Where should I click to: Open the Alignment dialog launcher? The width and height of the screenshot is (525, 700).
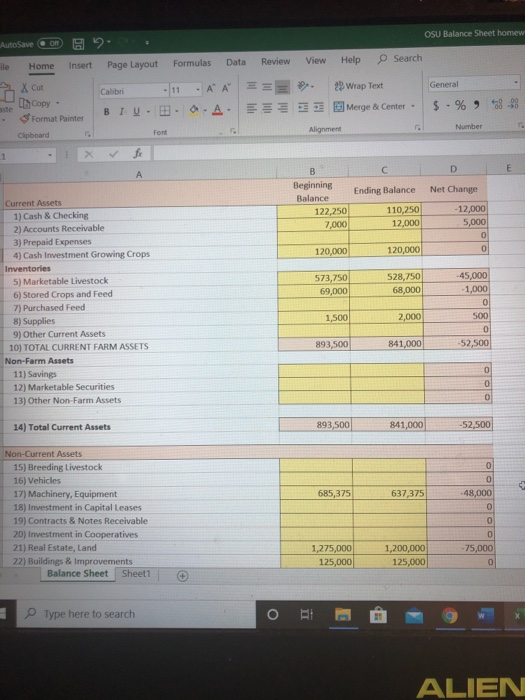[x=417, y=127]
